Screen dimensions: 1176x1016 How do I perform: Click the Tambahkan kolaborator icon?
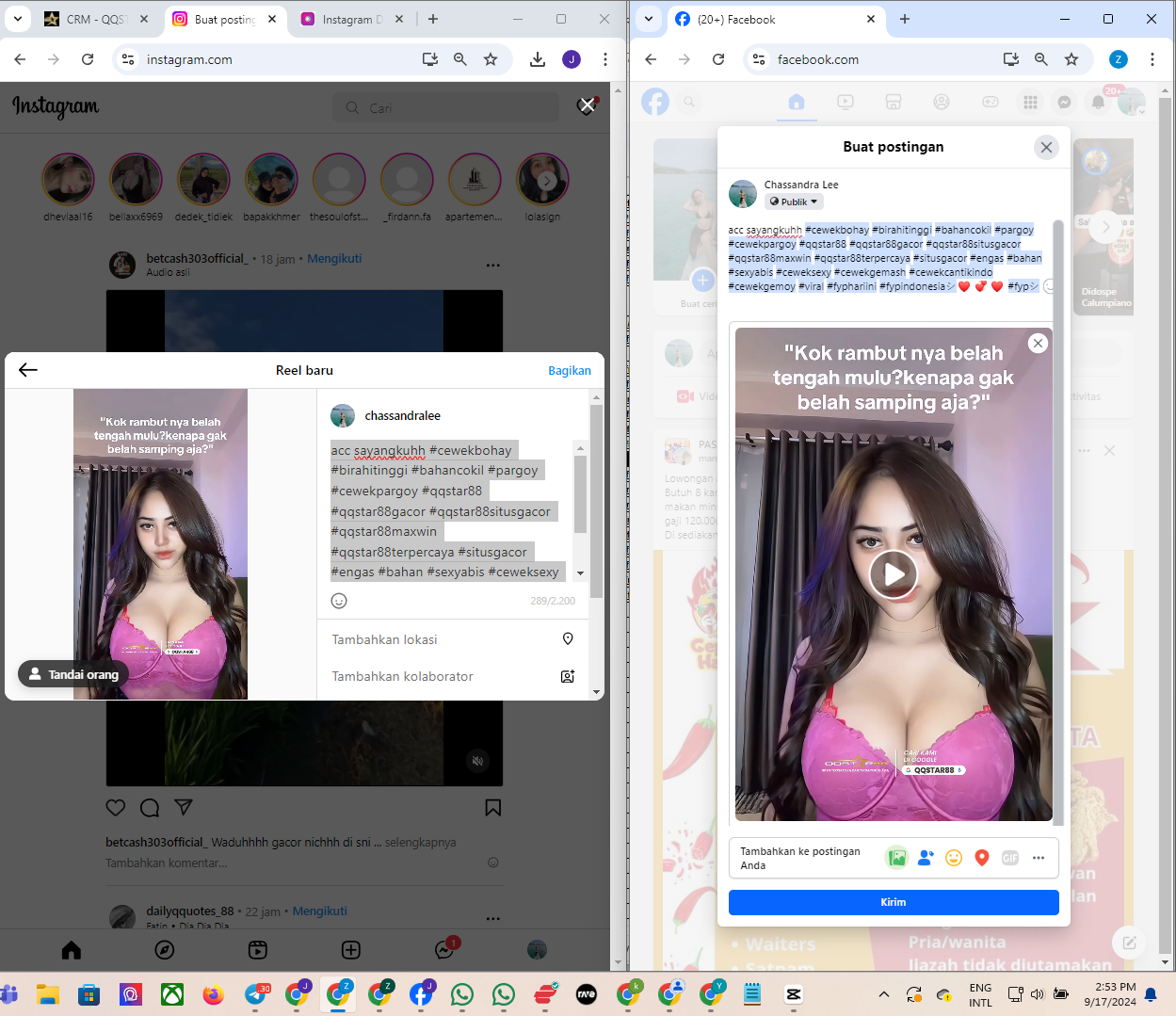point(568,676)
